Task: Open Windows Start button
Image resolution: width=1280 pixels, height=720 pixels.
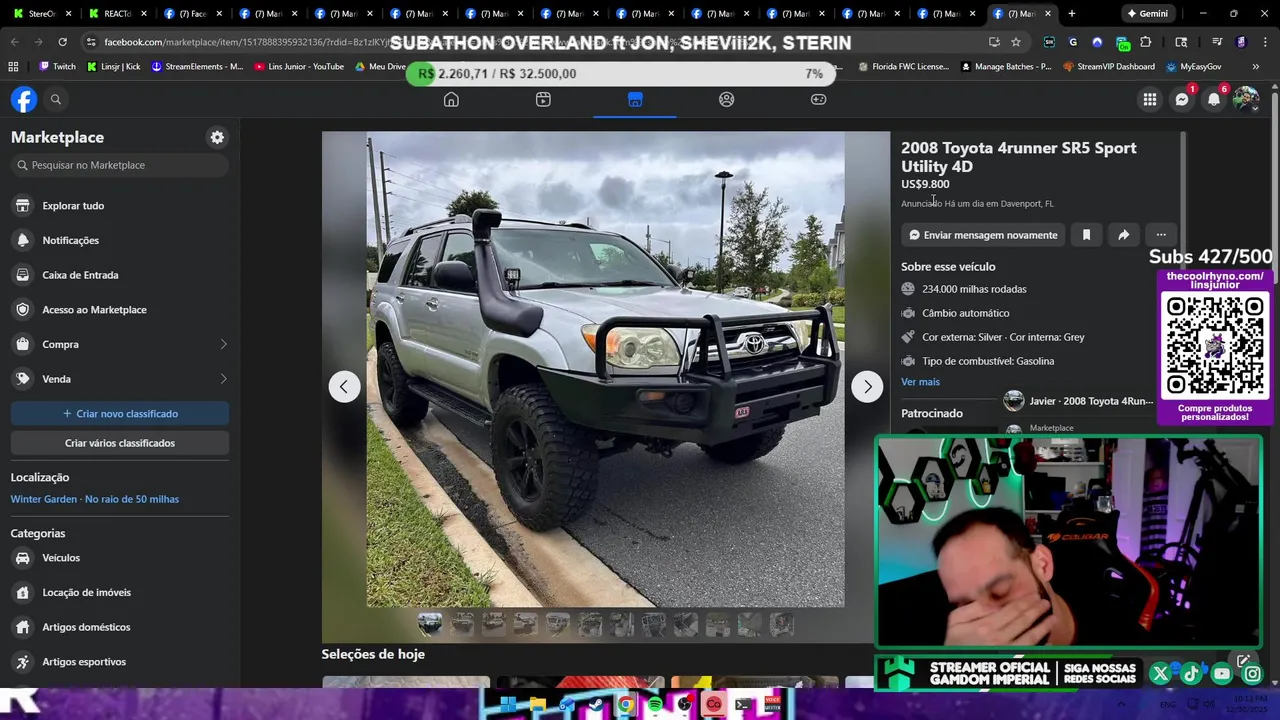Action: [508, 704]
